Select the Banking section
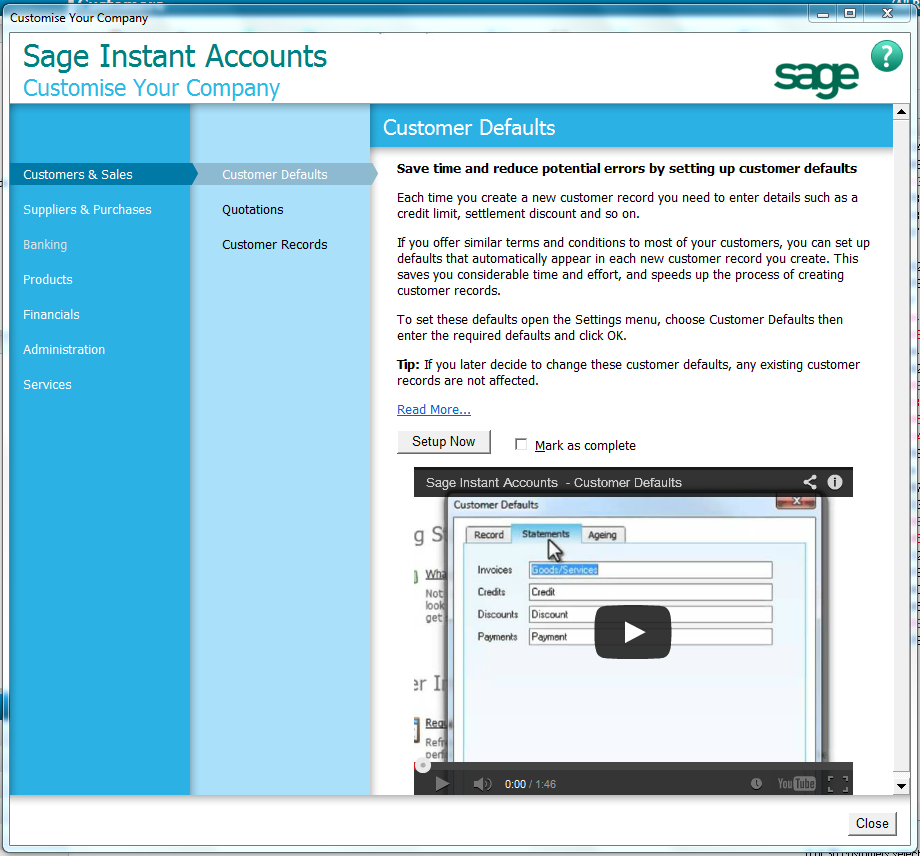This screenshot has width=920, height=856. point(45,244)
